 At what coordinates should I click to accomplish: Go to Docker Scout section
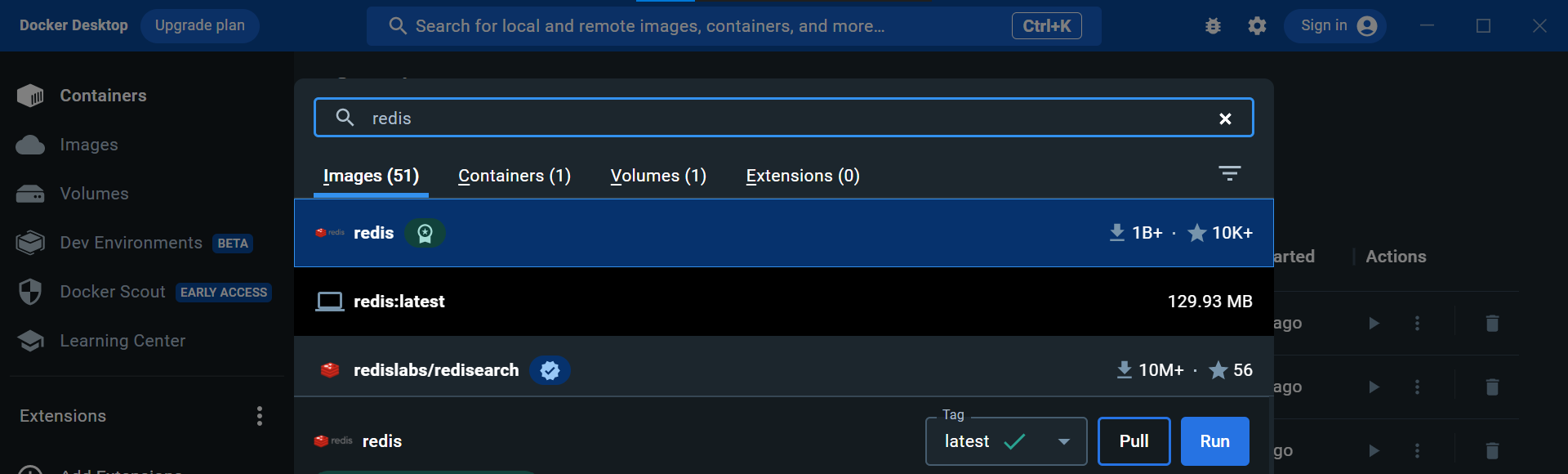(x=113, y=292)
